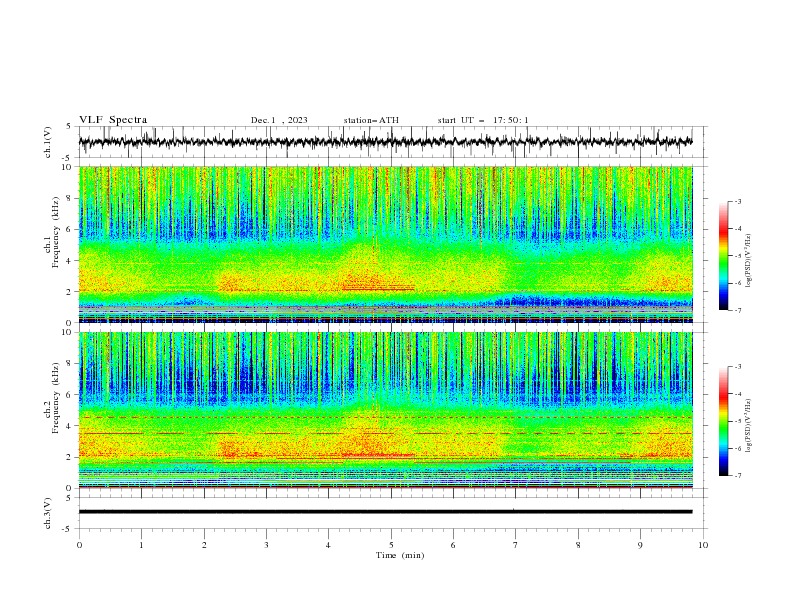Select the 'station=ATH' label
792x612 pixels.
(x=371, y=120)
